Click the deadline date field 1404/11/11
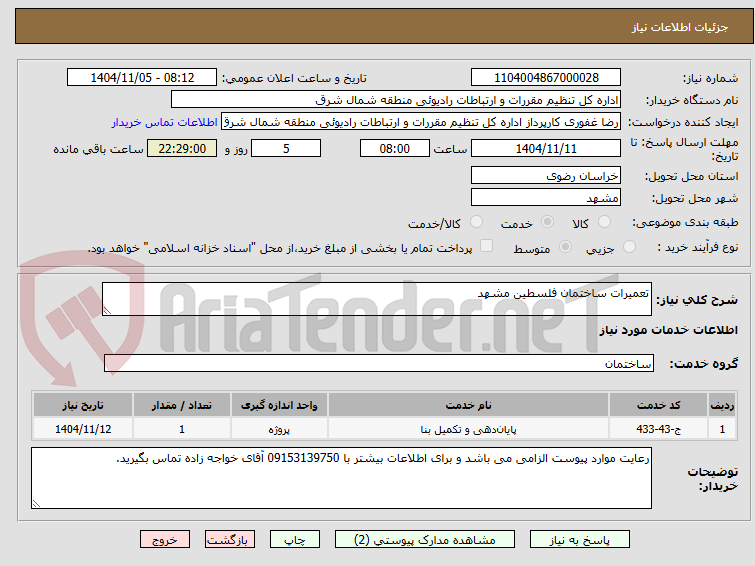 pyautogui.click(x=546, y=148)
